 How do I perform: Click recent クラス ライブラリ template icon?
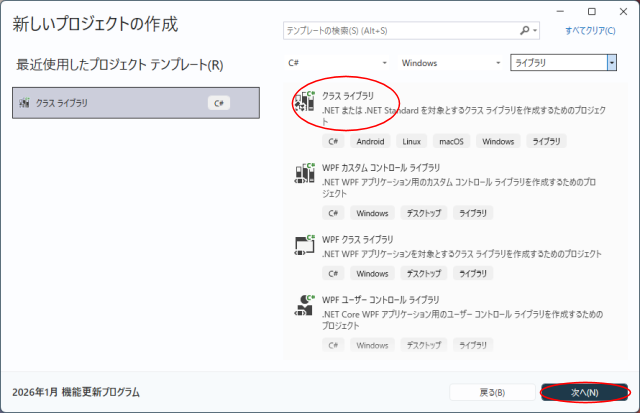pos(24,103)
